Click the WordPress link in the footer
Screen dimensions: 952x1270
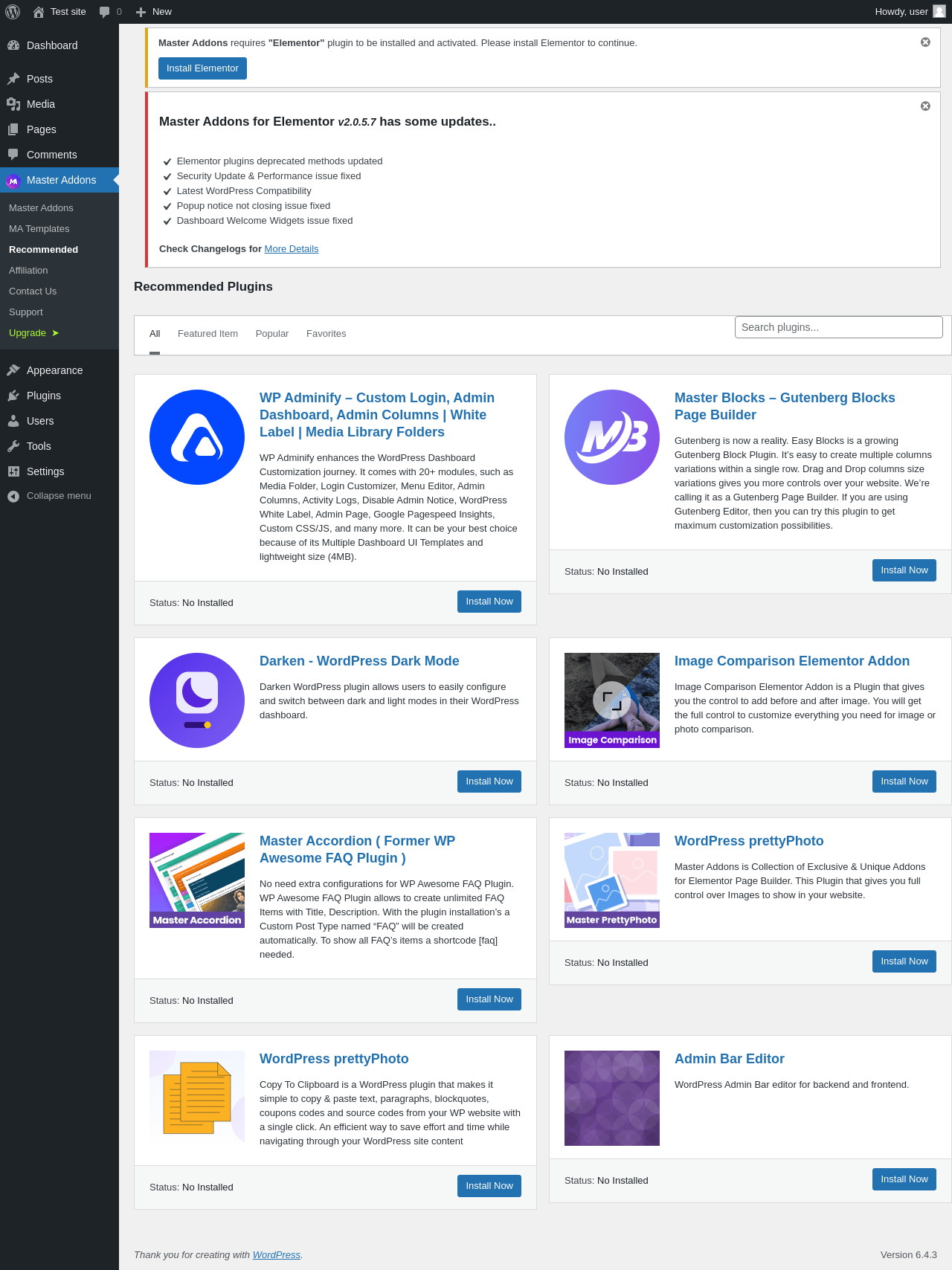pyautogui.click(x=277, y=1254)
